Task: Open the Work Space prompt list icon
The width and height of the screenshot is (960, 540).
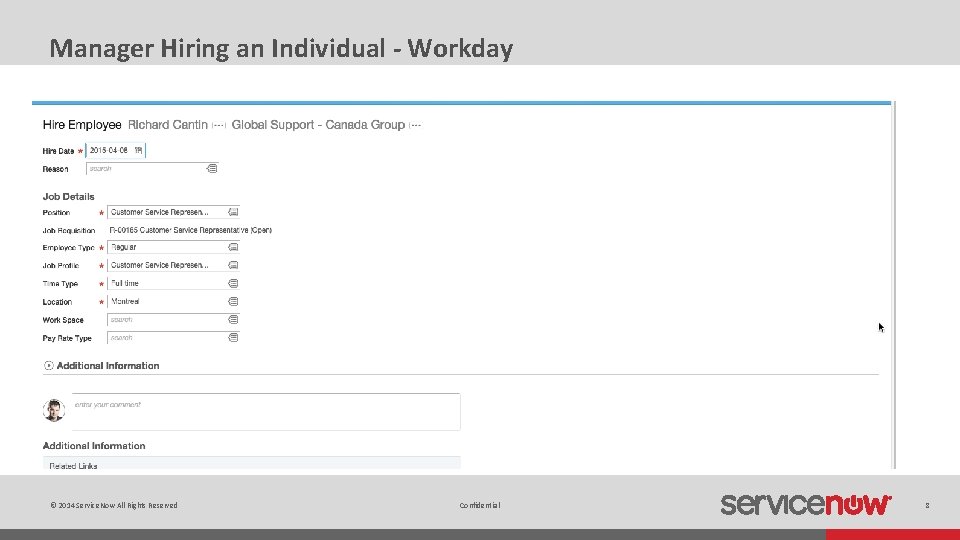Action: tap(233, 320)
